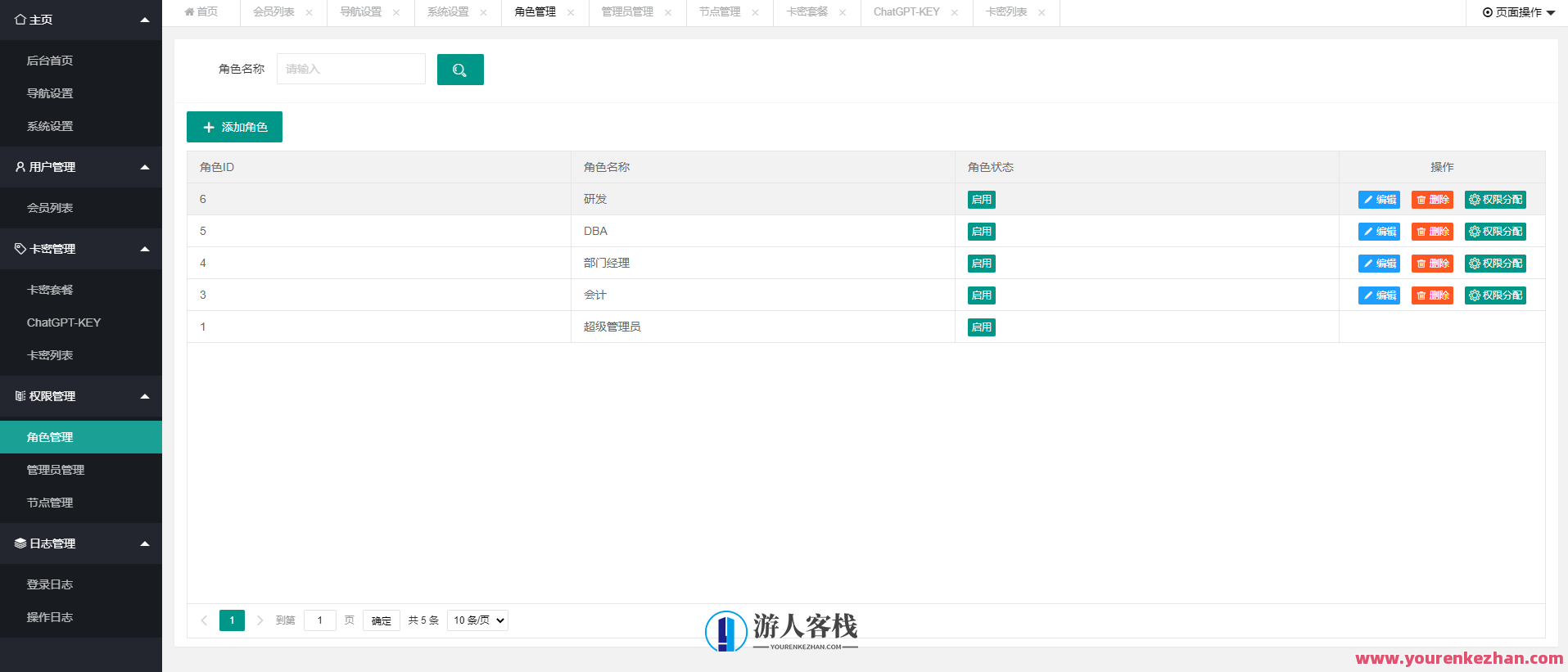The height and width of the screenshot is (672, 1568).
Task: Toggle 启用 status of 部门经理 role
Action: click(982, 264)
